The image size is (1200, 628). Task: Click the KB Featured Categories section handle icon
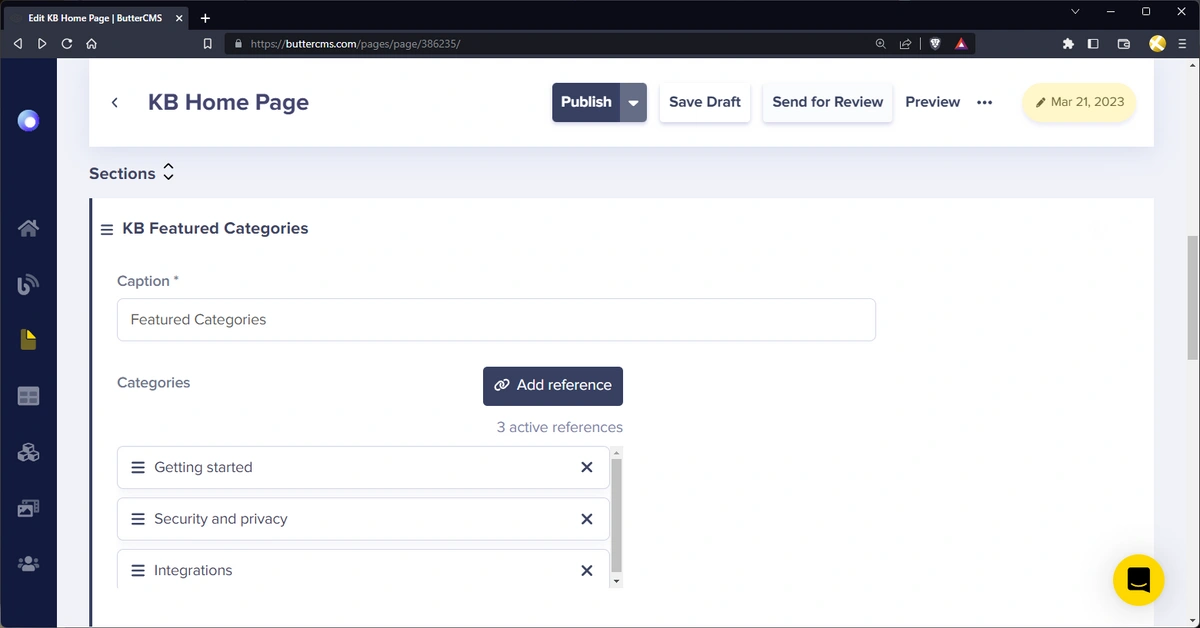pos(107,229)
